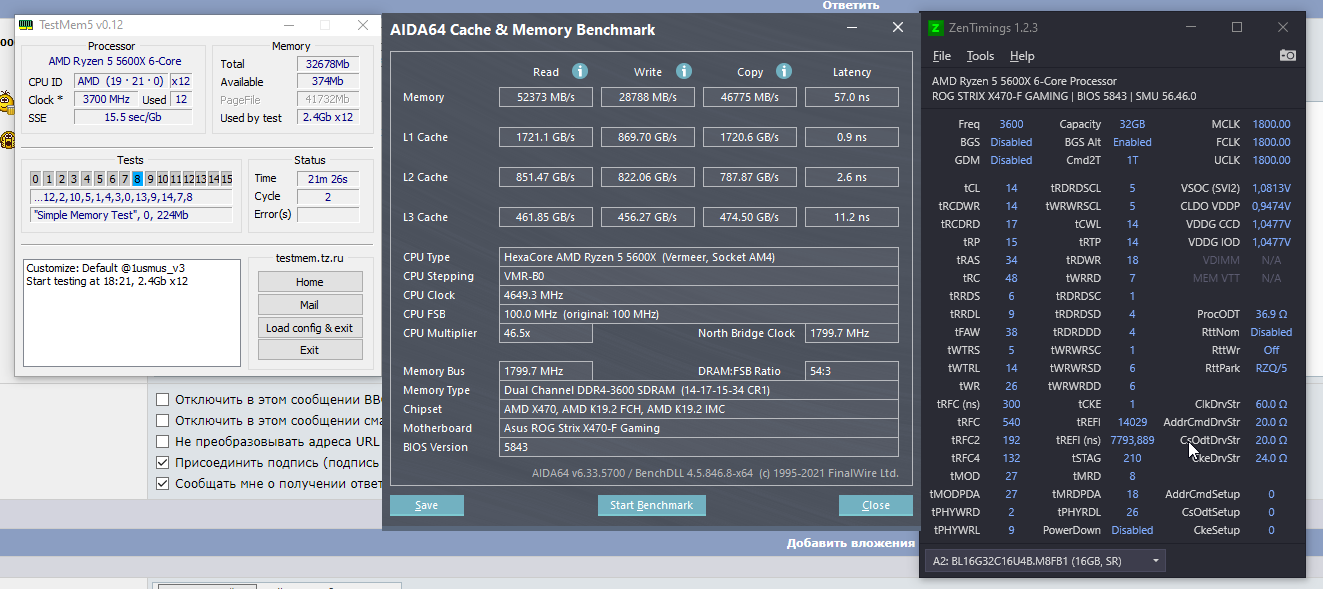The height and width of the screenshot is (589, 1323).
Task: Expand the memory module dropdown in ZenTimings
Action: tap(1044, 561)
